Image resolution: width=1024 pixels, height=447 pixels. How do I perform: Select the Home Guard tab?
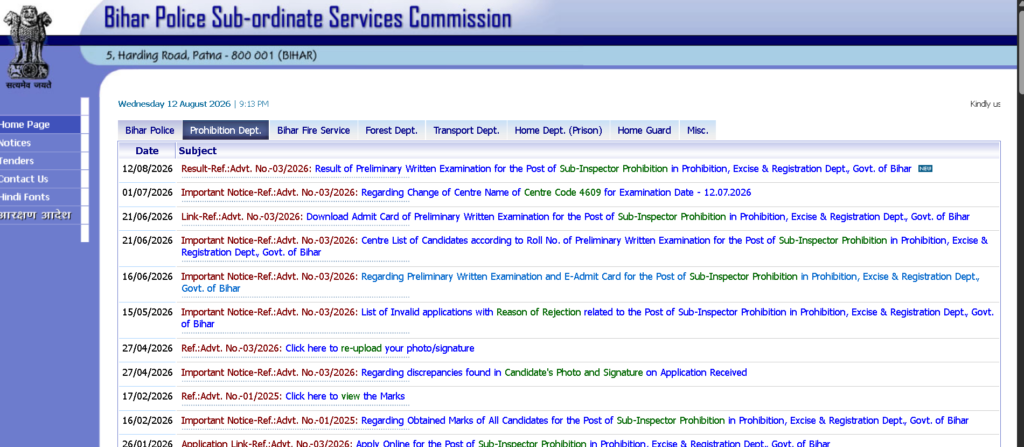click(x=644, y=130)
